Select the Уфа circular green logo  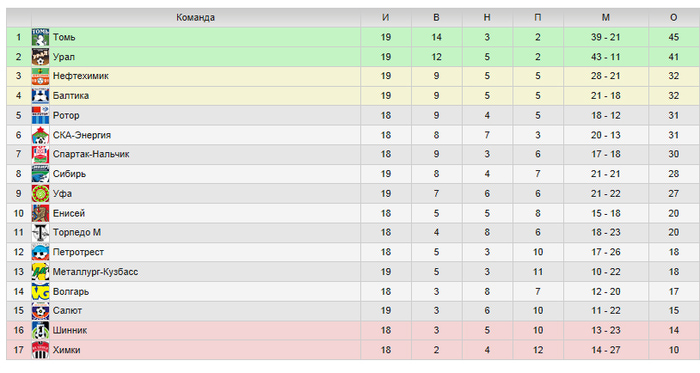[40, 194]
